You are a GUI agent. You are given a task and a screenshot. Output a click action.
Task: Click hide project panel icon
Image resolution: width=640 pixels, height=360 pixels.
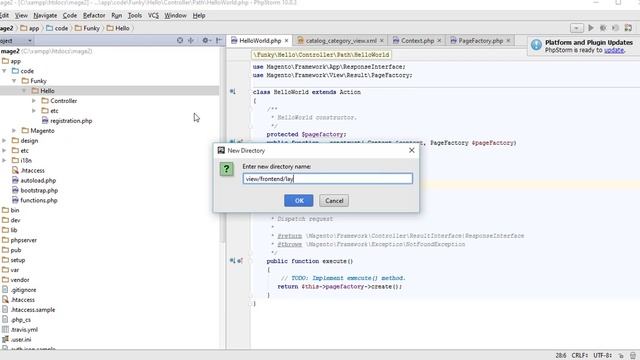tap(219, 40)
